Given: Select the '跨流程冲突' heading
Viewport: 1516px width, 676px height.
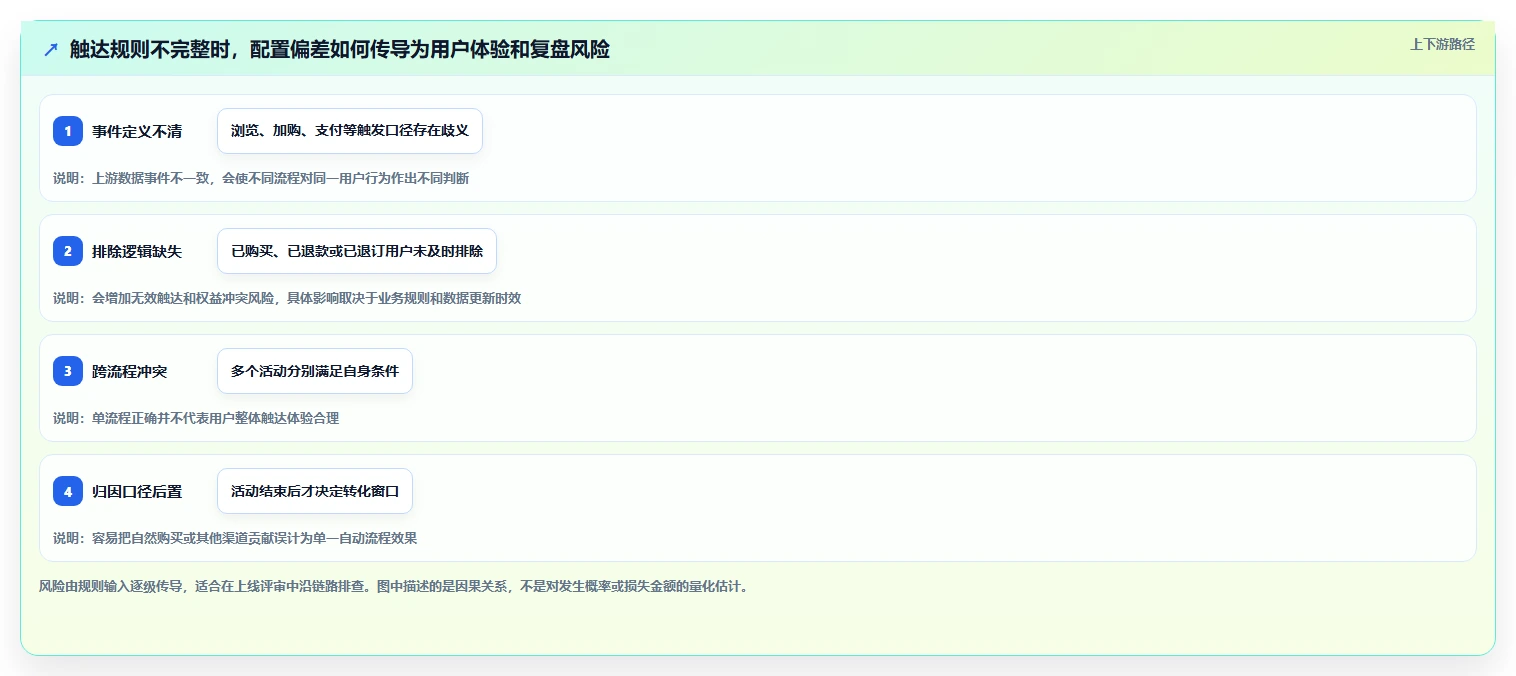Looking at the screenshot, I should 130,371.
